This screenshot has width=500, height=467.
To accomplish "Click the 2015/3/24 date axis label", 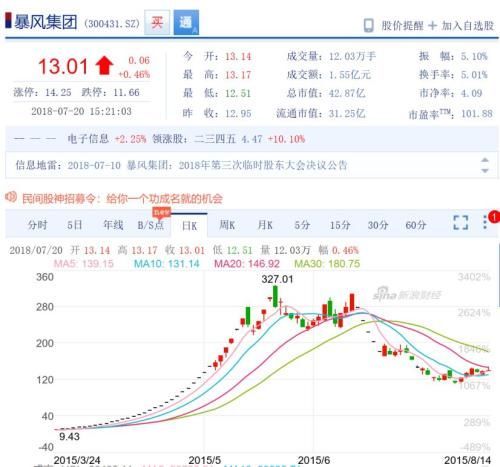I will [x=77, y=460].
